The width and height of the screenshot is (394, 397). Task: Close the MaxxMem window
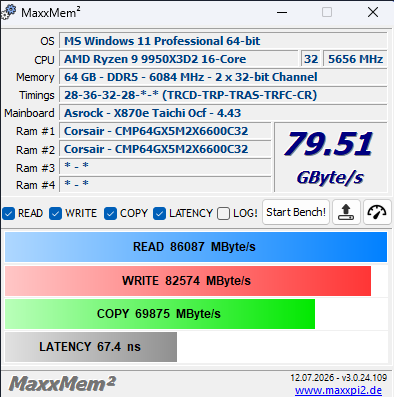(373, 13)
